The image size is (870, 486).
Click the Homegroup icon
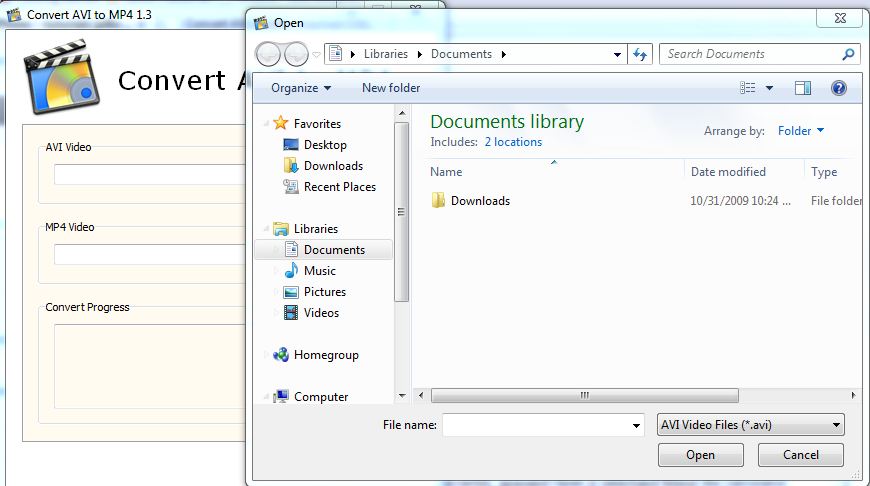[281, 355]
